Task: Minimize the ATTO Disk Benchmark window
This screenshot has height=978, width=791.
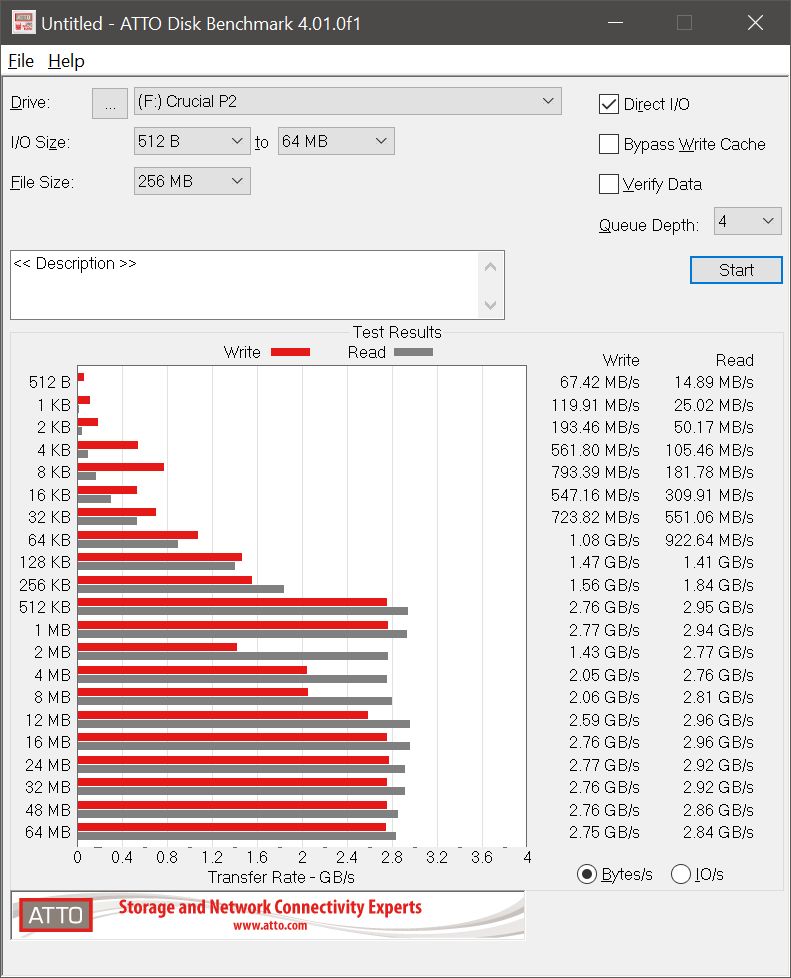Action: (x=616, y=23)
